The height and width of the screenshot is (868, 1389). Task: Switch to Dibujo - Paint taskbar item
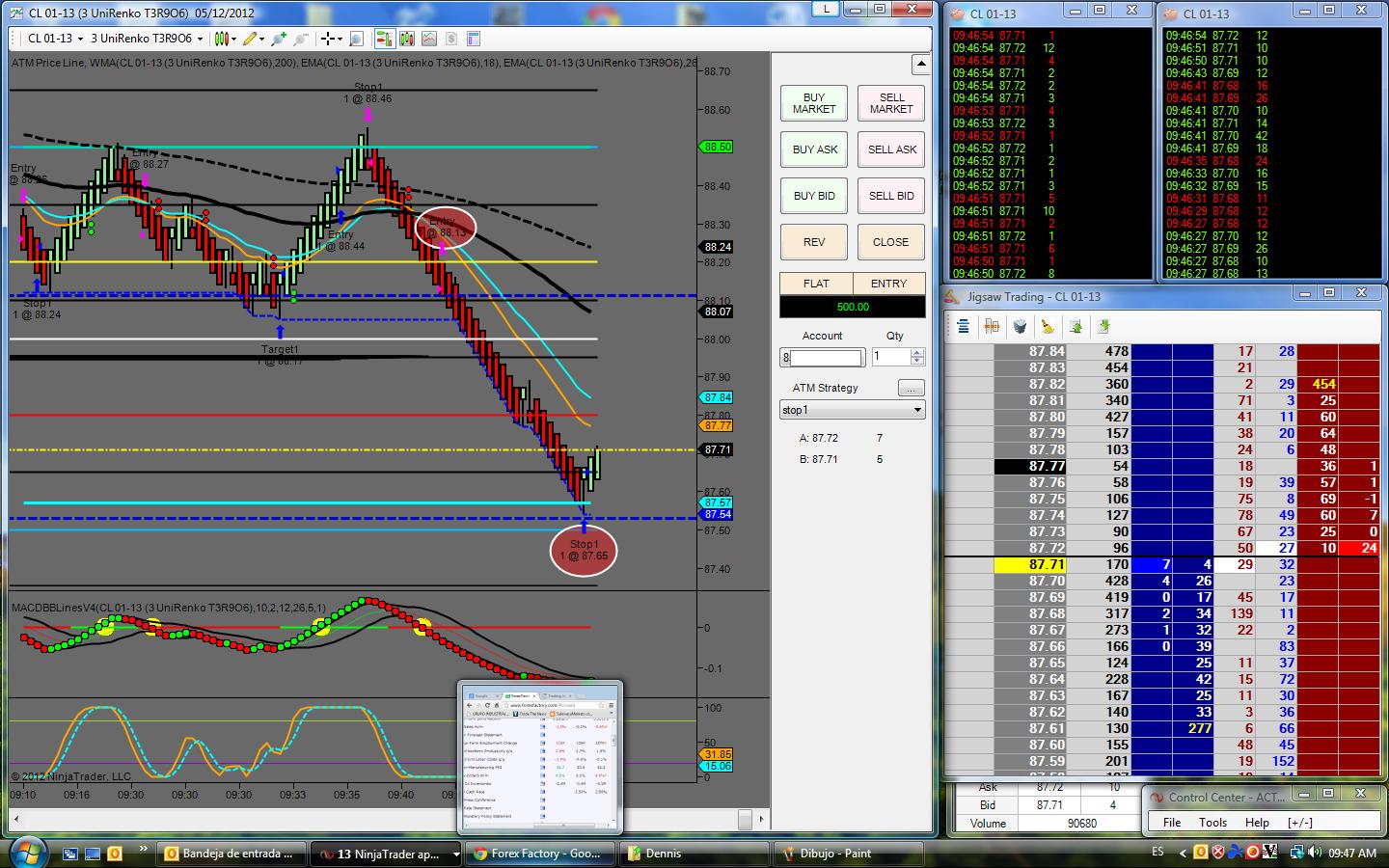pos(849,854)
